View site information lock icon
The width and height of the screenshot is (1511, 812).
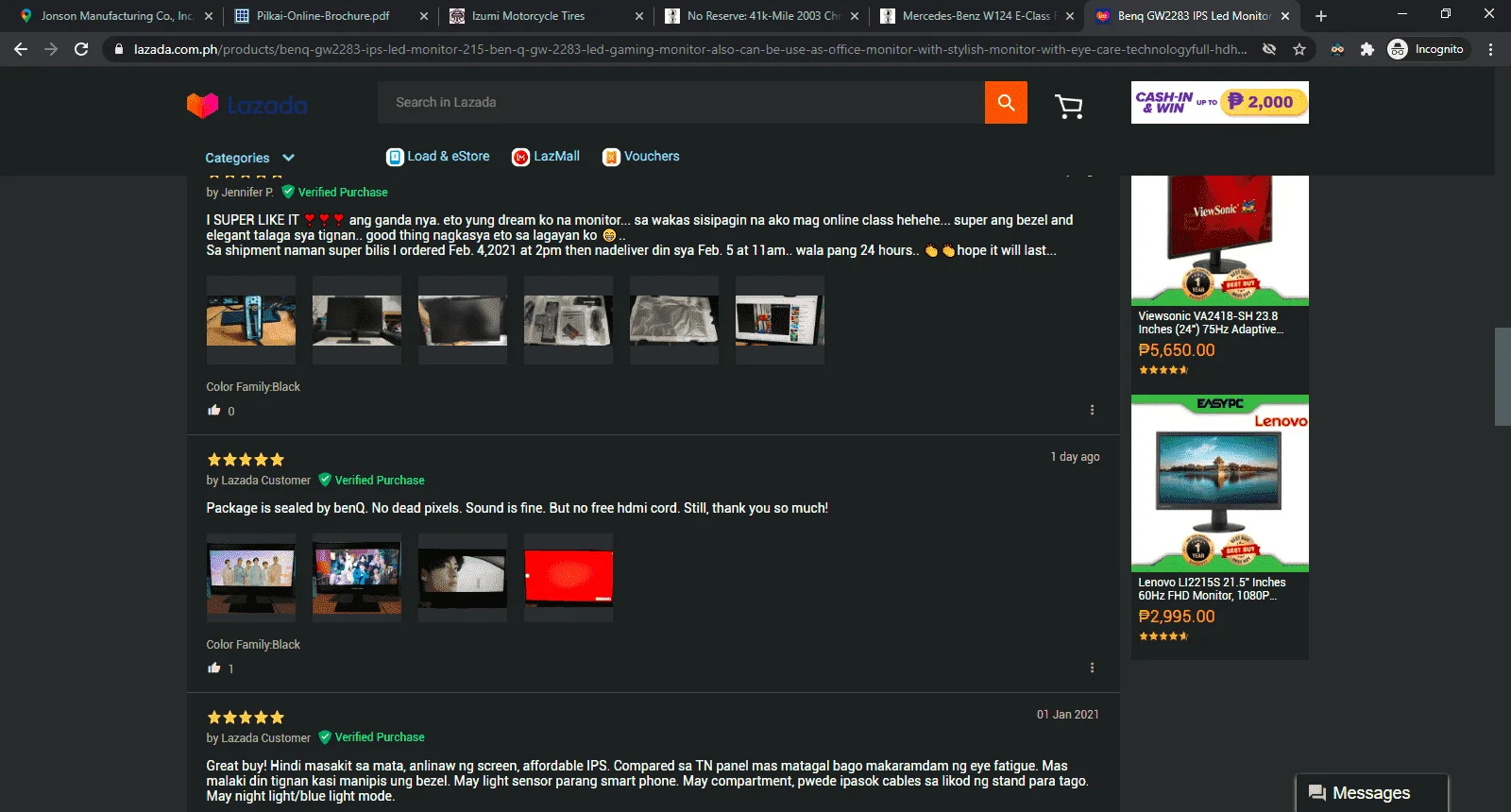pyautogui.click(x=118, y=49)
